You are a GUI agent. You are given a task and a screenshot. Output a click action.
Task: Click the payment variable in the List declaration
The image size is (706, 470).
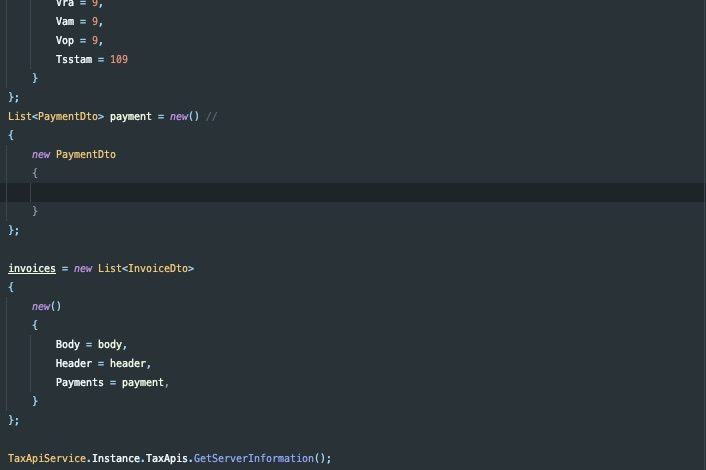pos(131,116)
